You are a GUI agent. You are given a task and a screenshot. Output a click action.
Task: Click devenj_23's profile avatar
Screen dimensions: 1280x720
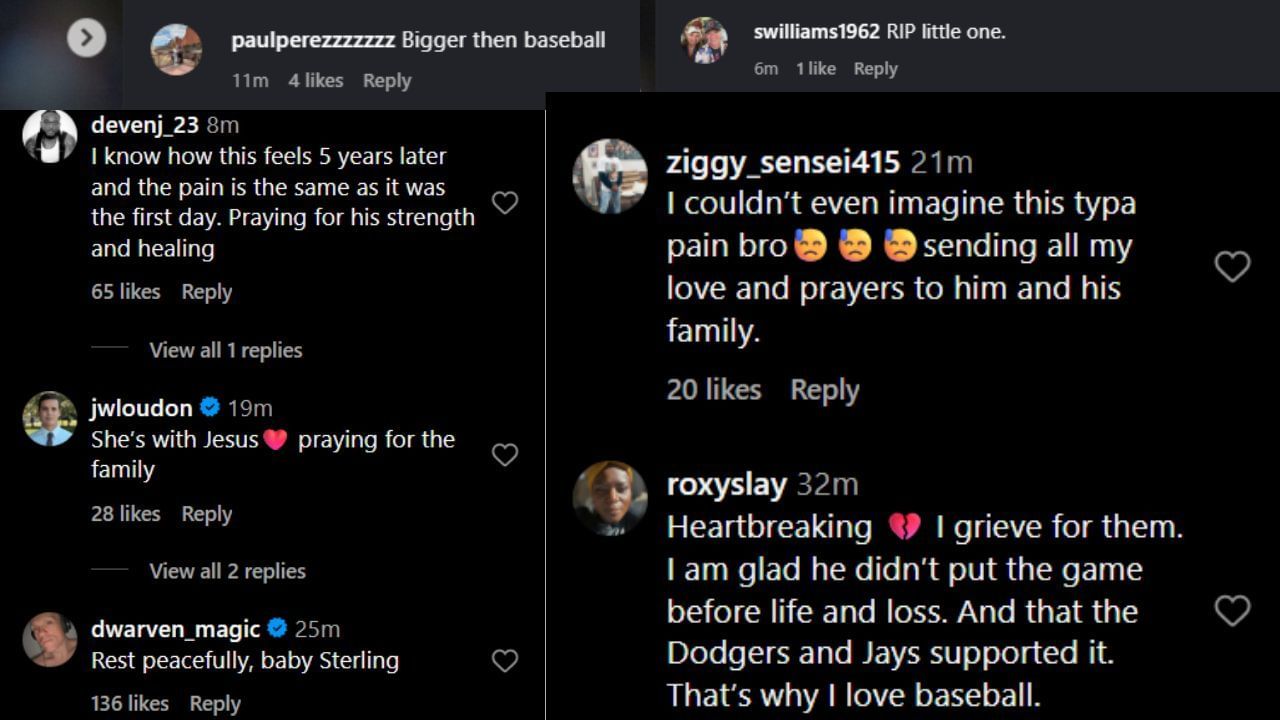click(x=50, y=136)
